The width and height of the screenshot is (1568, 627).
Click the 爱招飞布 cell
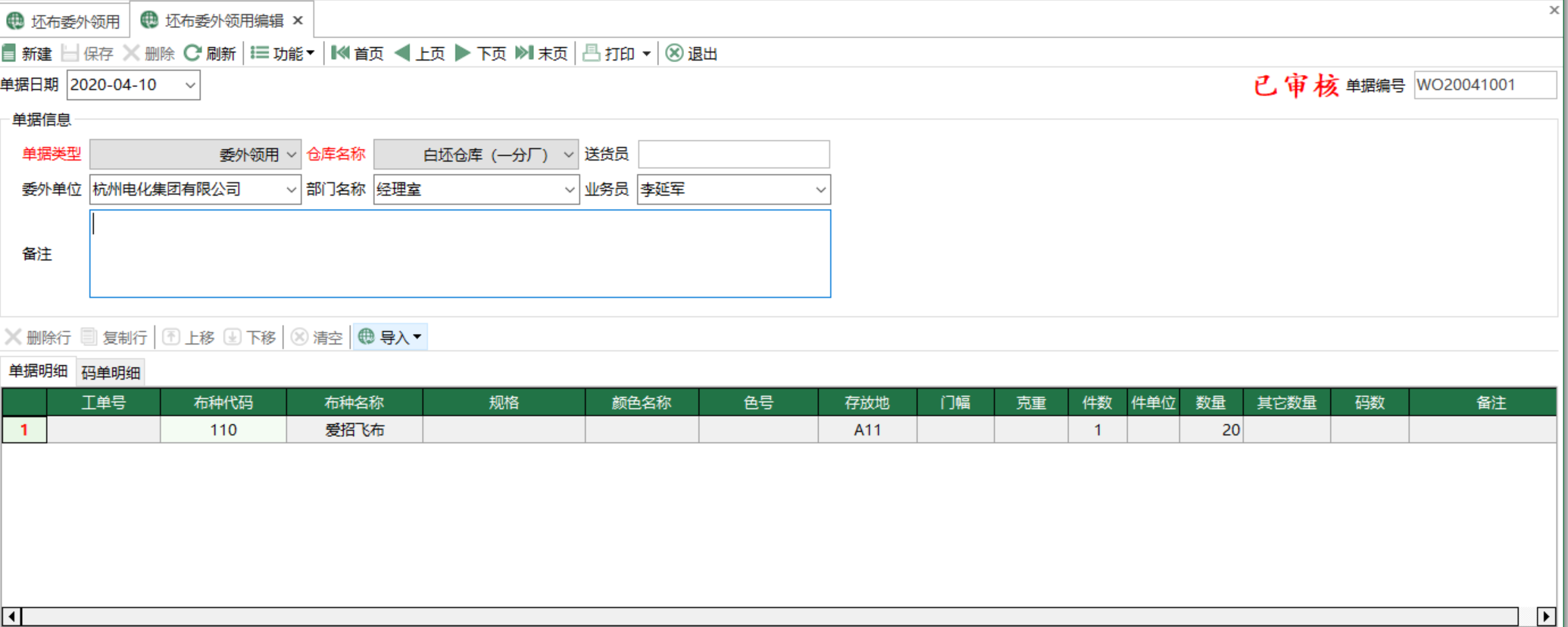(355, 429)
